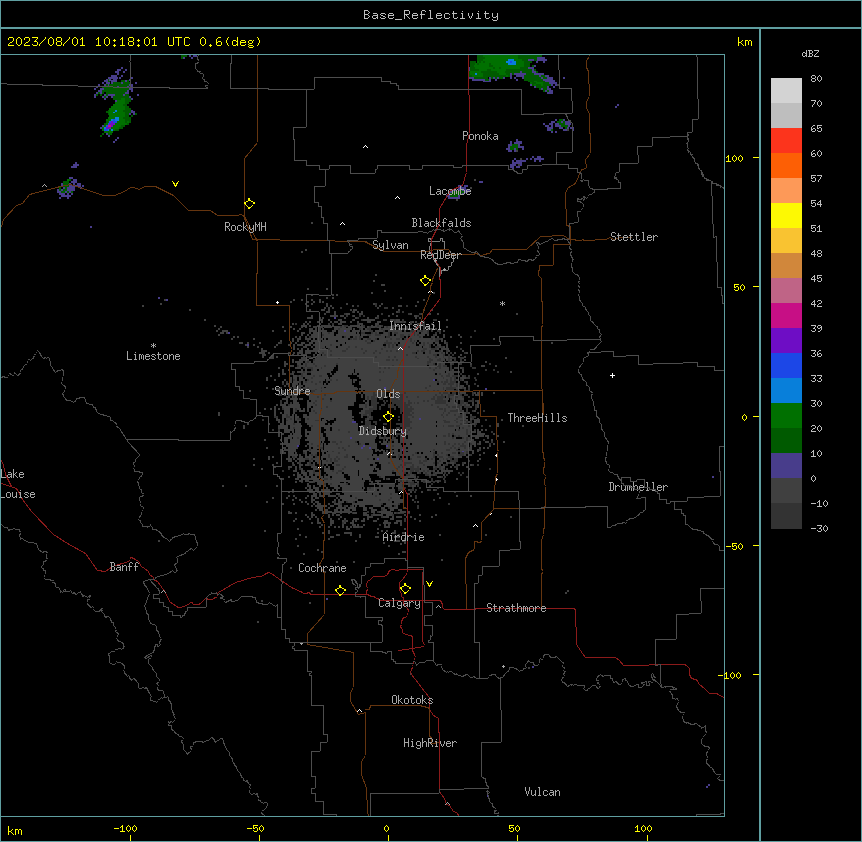Click the yellow diamond marker above Calgary label
The image size is (862, 842).
pos(406,589)
